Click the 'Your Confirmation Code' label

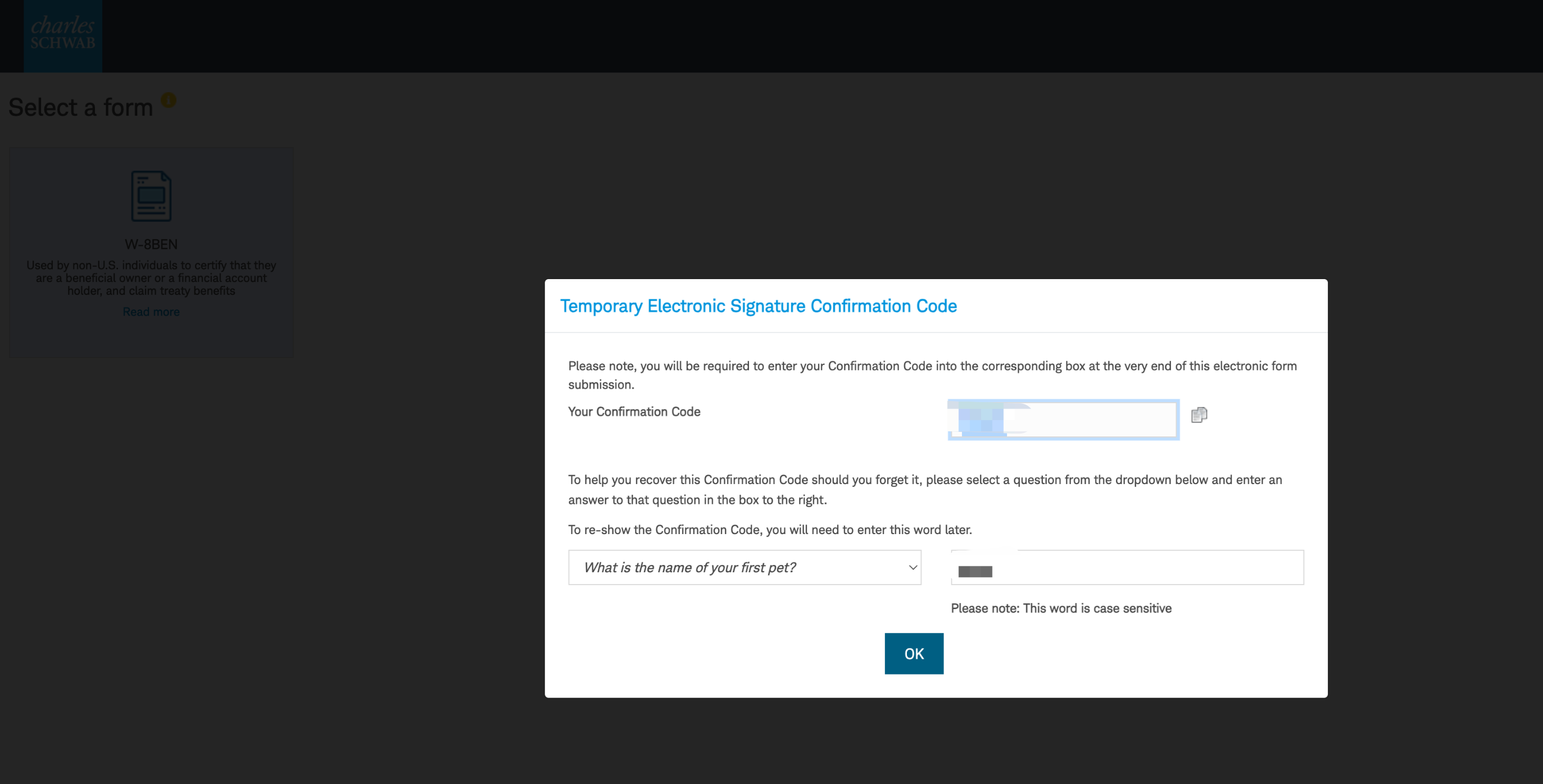[x=634, y=412]
